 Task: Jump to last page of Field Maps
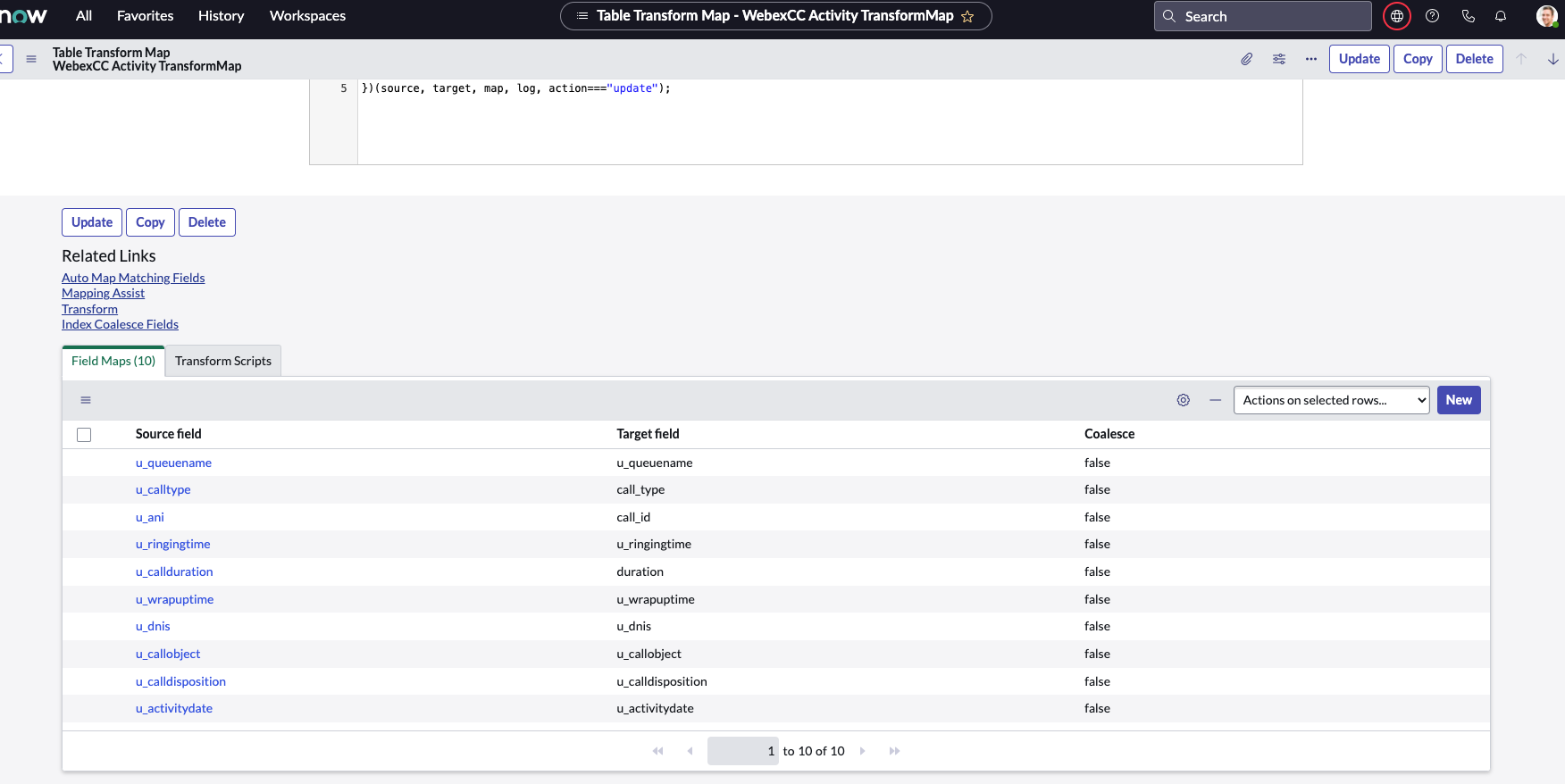pyautogui.click(x=894, y=751)
